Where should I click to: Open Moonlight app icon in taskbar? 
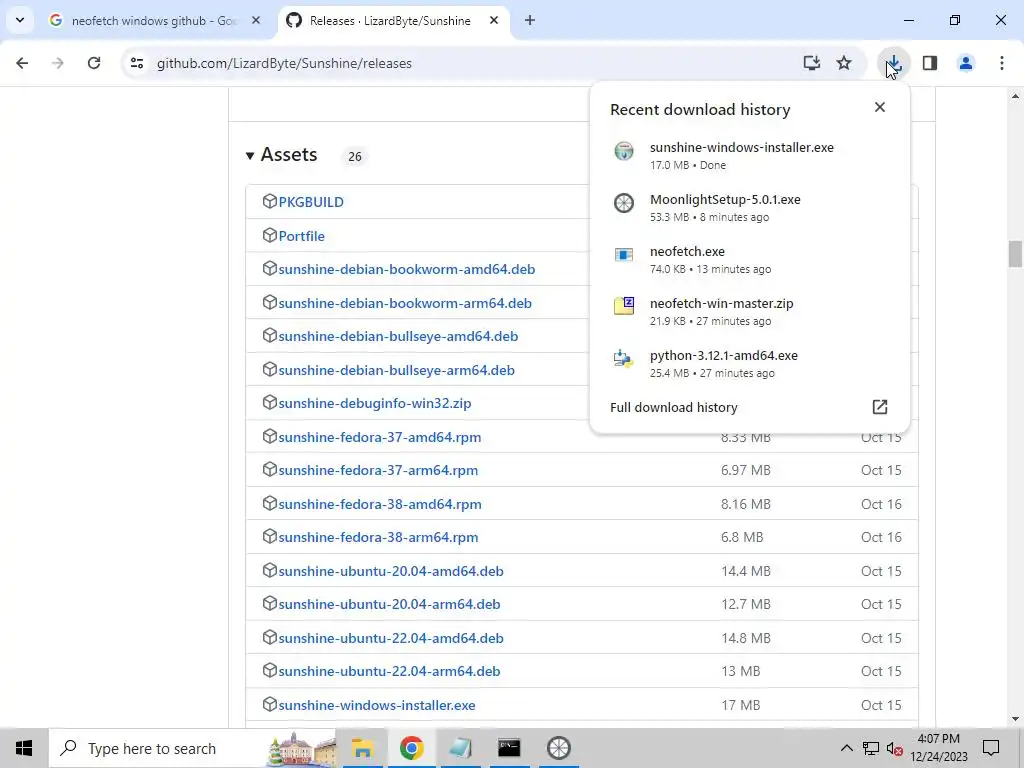tap(558, 748)
